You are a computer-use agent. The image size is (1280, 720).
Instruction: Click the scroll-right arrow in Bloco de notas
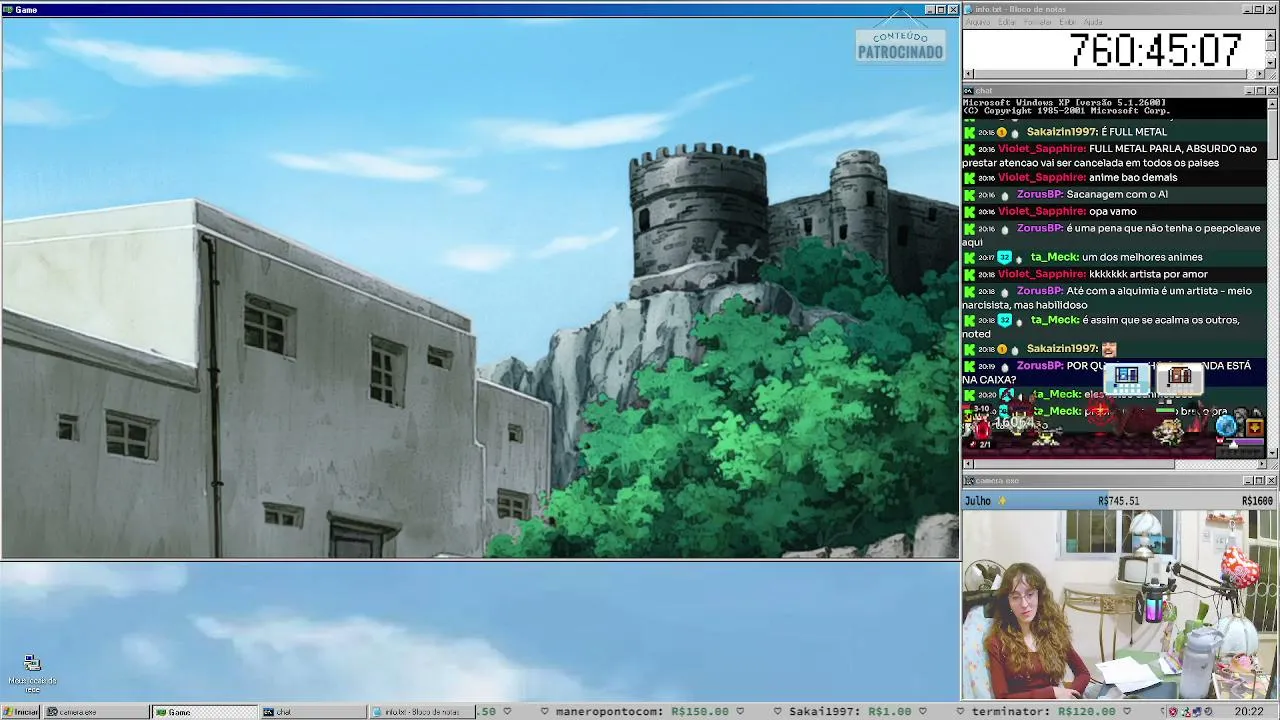tap(1260, 73)
